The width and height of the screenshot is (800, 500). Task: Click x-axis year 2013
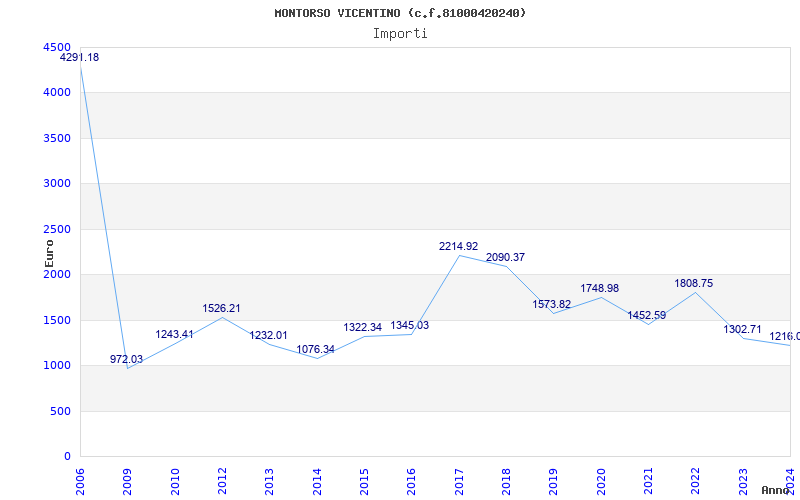pyautogui.click(x=269, y=482)
